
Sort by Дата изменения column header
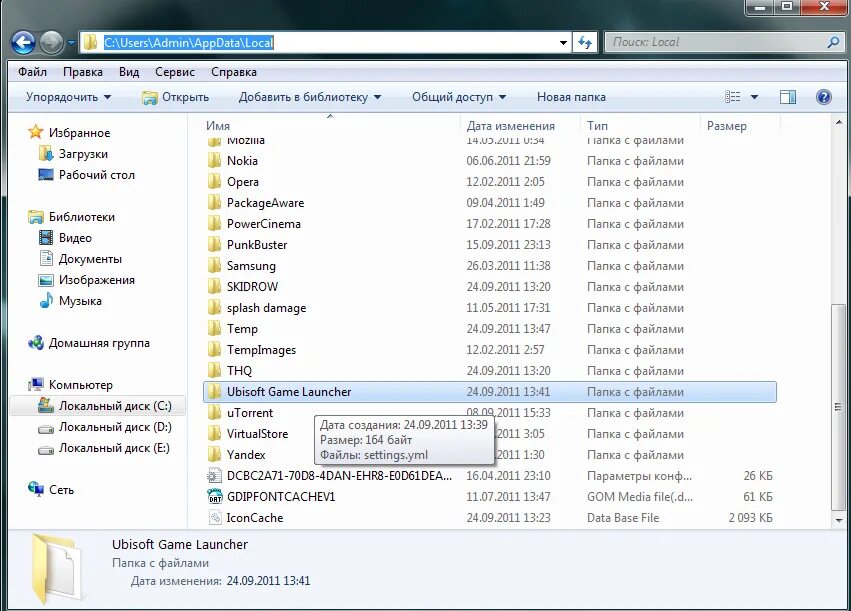[x=511, y=126]
